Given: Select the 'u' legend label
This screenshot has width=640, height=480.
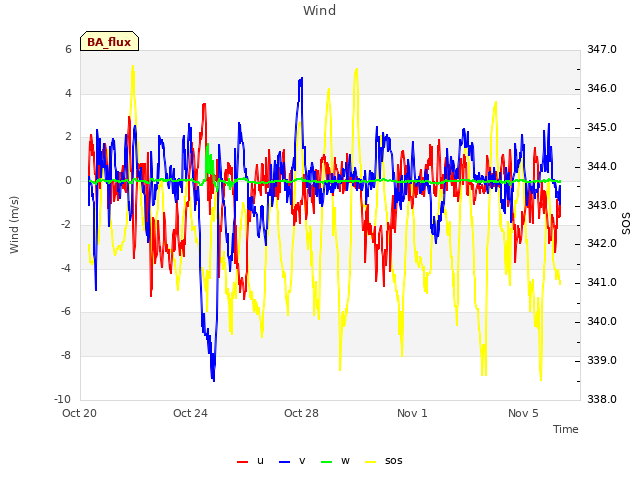Looking at the screenshot, I should tap(260, 461).
